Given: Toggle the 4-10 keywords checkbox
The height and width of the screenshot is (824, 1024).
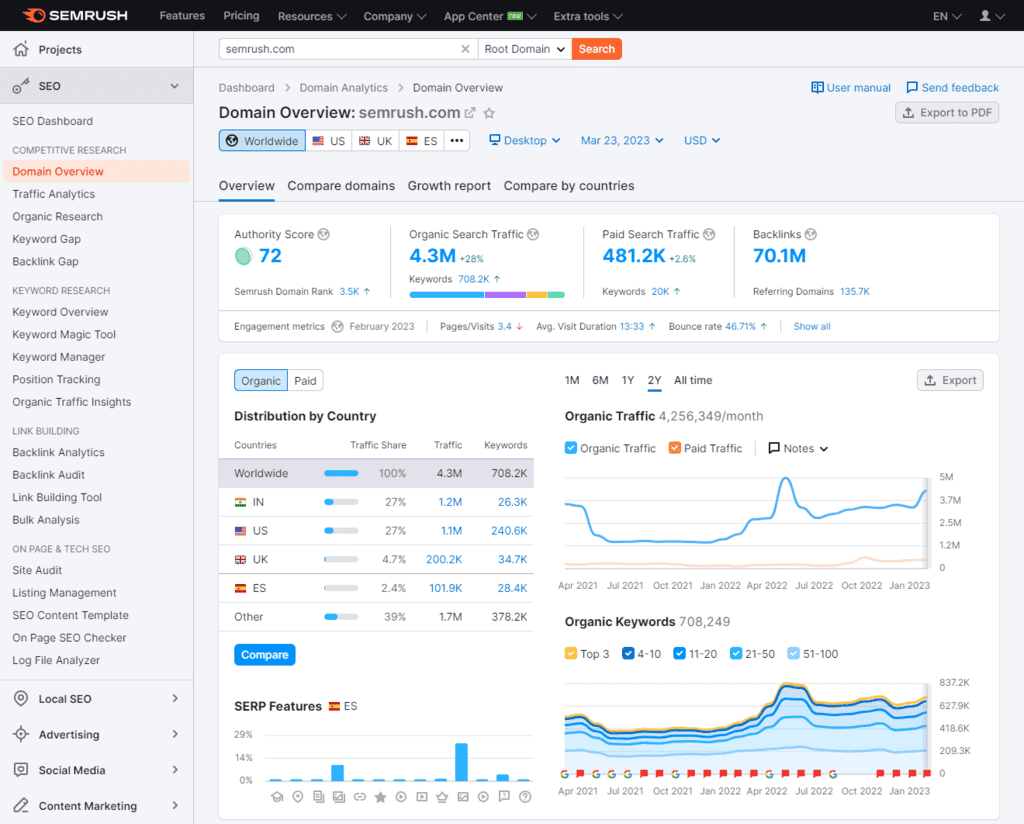Looking at the screenshot, I should pyautogui.click(x=628, y=654).
